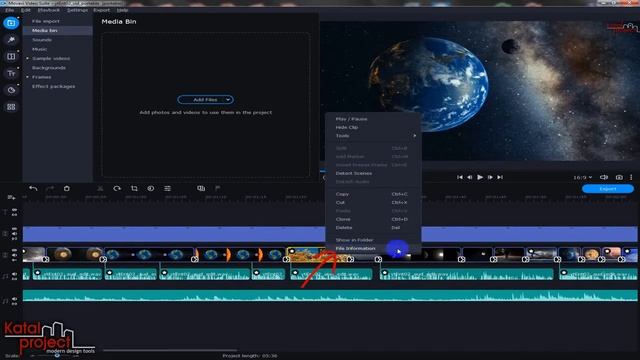Viewport: 640px width, 360px height.
Task: Jump to previous clip in player
Action: tap(460, 177)
